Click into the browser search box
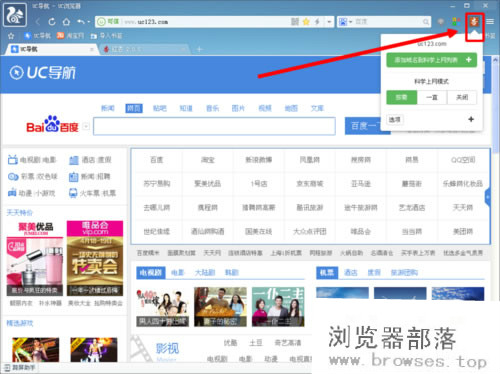 pyautogui.click(x=388, y=22)
